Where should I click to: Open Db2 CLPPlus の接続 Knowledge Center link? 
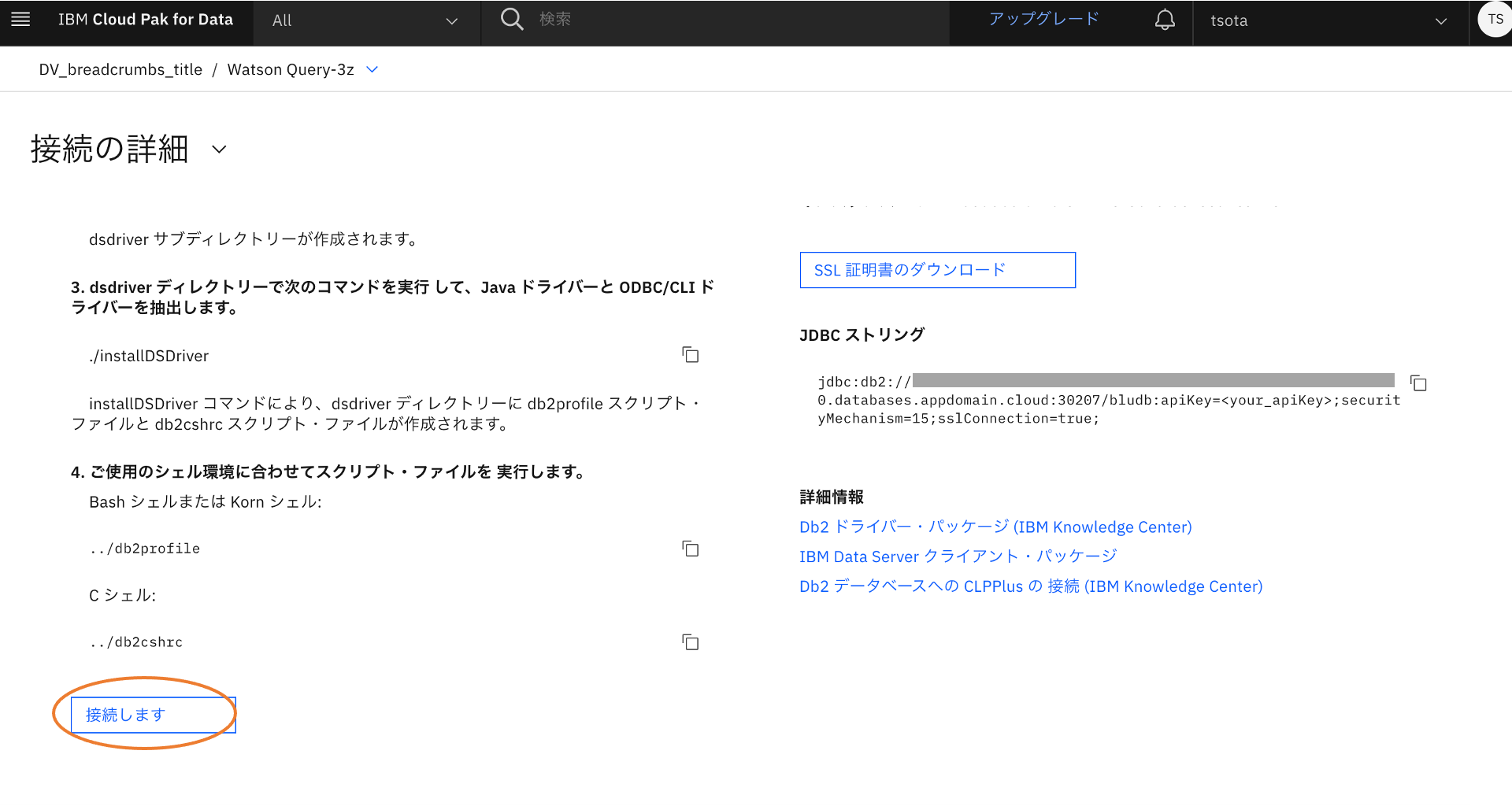point(1031,586)
